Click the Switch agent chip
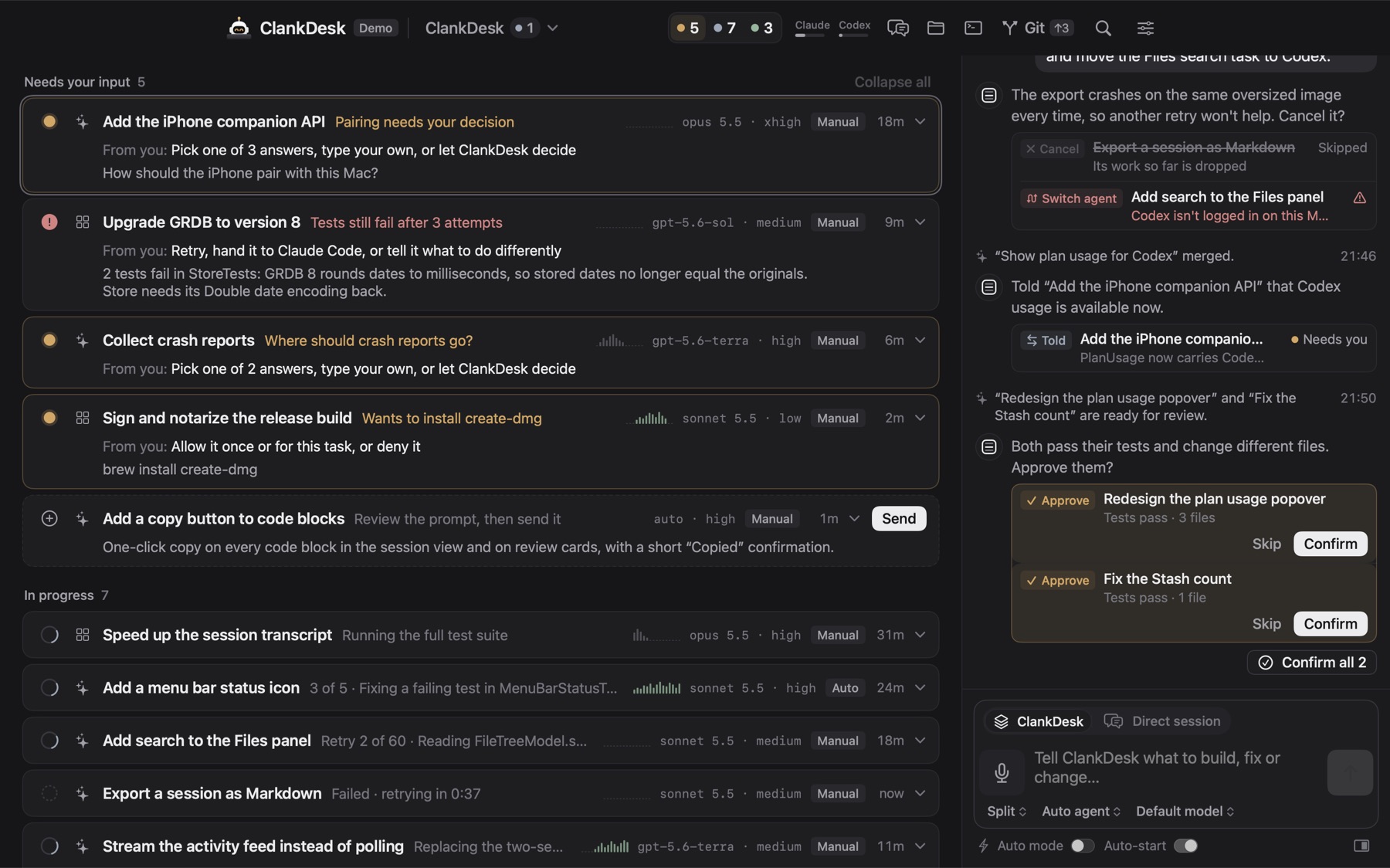Screen dimensions: 1390x868 (1070, 198)
